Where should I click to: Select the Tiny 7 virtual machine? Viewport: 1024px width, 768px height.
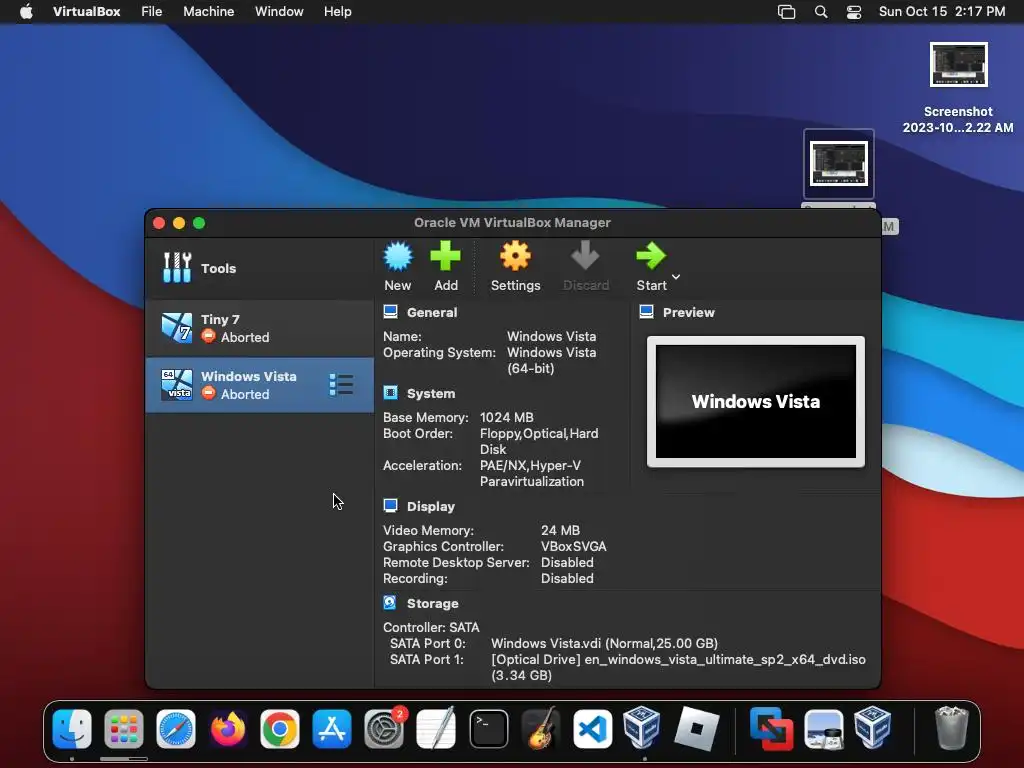click(x=259, y=328)
